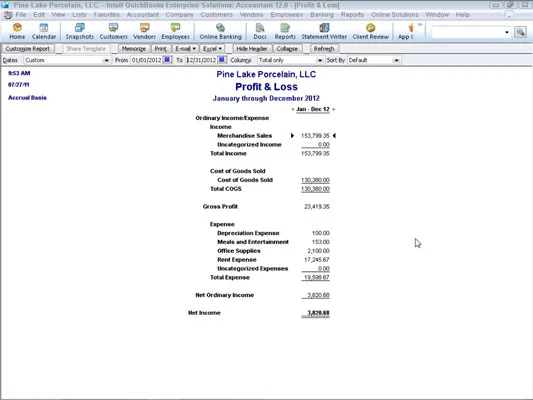533x400 pixels.
Task: Click the Cost of Goods Sold amount 130,380.00
Action: (315, 180)
